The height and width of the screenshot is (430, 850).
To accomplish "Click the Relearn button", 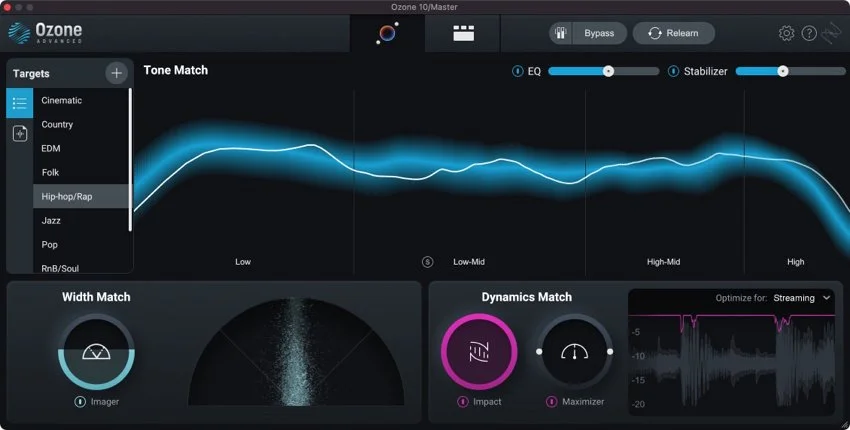I will tap(673, 33).
